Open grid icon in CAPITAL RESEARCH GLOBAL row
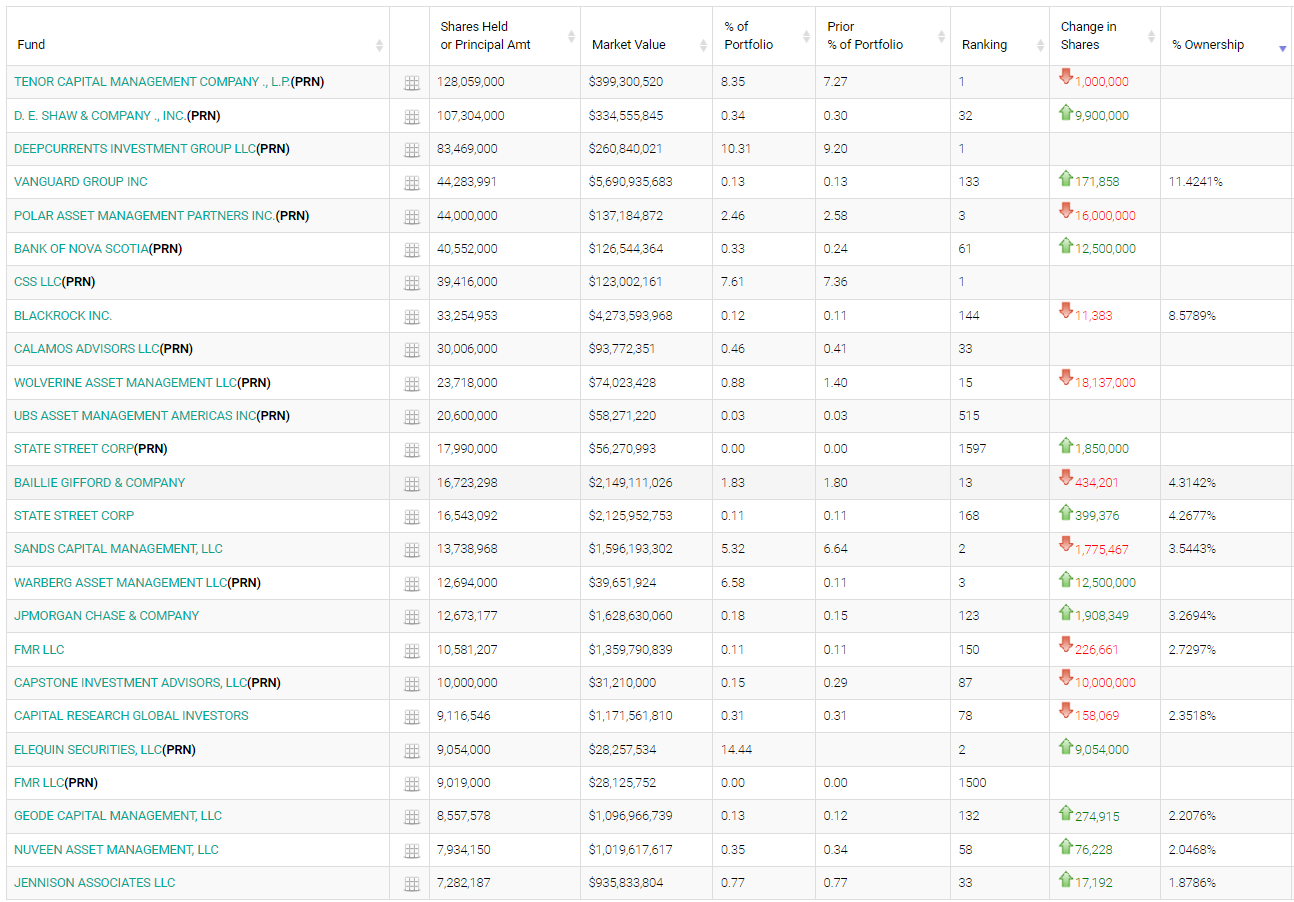This screenshot has height=902, width=1294. (x=411, y=717)
